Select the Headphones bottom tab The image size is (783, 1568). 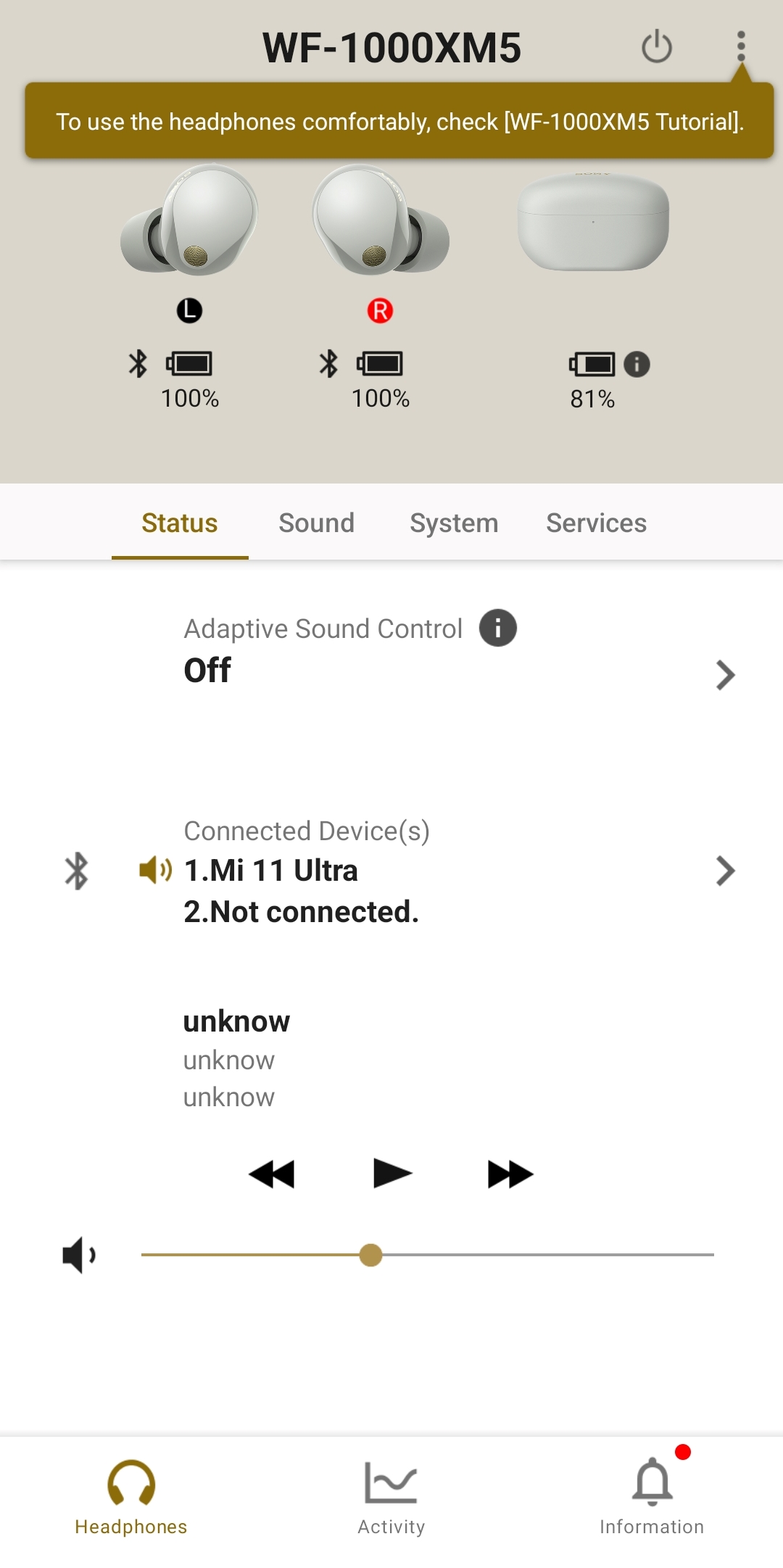click(131, 1495)
